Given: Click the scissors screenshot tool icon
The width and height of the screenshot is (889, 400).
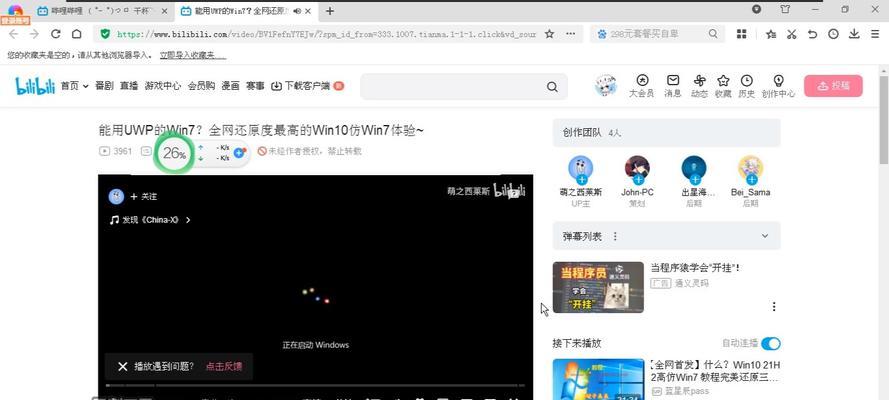Looking at the screenshot, I should tap(791, 34).
